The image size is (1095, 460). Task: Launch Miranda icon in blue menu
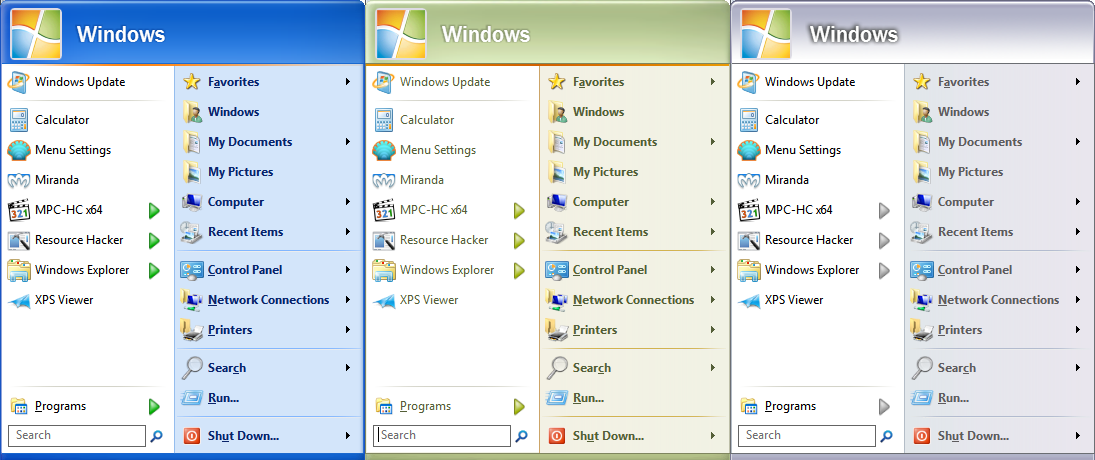click(x=19, y=180)
